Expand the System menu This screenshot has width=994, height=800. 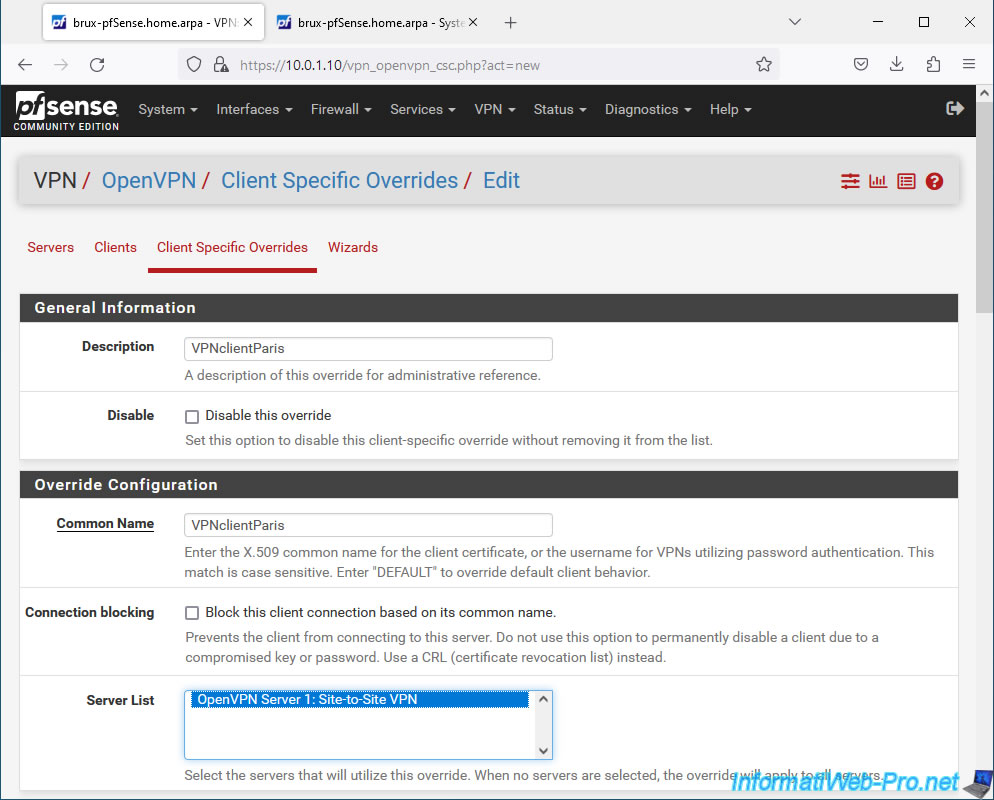pos(168,110)
